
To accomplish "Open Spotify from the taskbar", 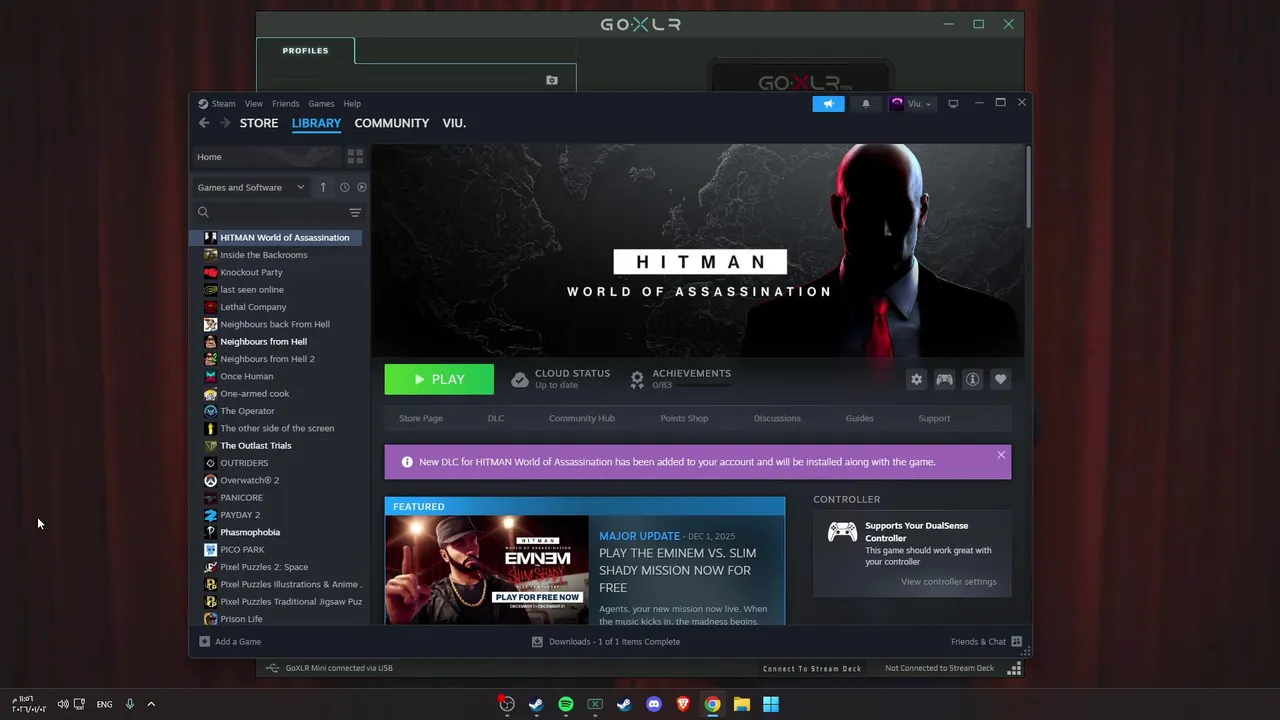I will pyautogui.click(x=566, y=704).
